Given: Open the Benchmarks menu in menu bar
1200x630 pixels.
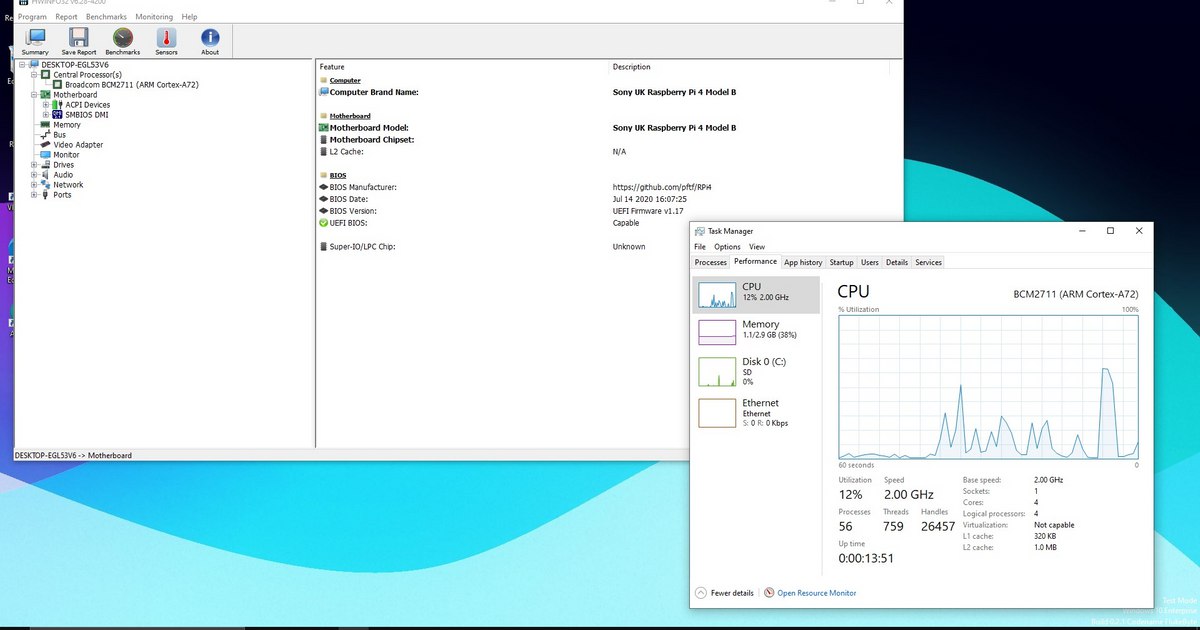Looking at the screenshot, I should 106,17.
